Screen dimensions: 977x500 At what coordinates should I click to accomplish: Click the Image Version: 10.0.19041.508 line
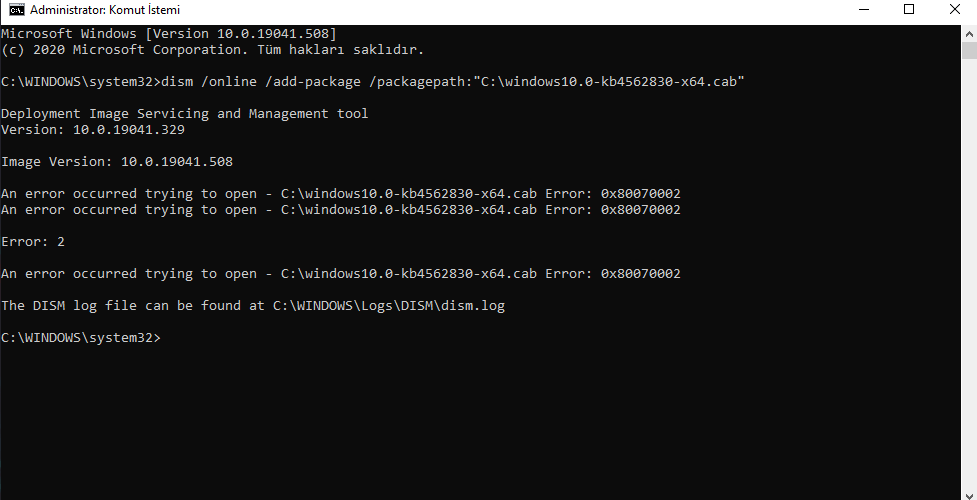[x=117, y=162]
